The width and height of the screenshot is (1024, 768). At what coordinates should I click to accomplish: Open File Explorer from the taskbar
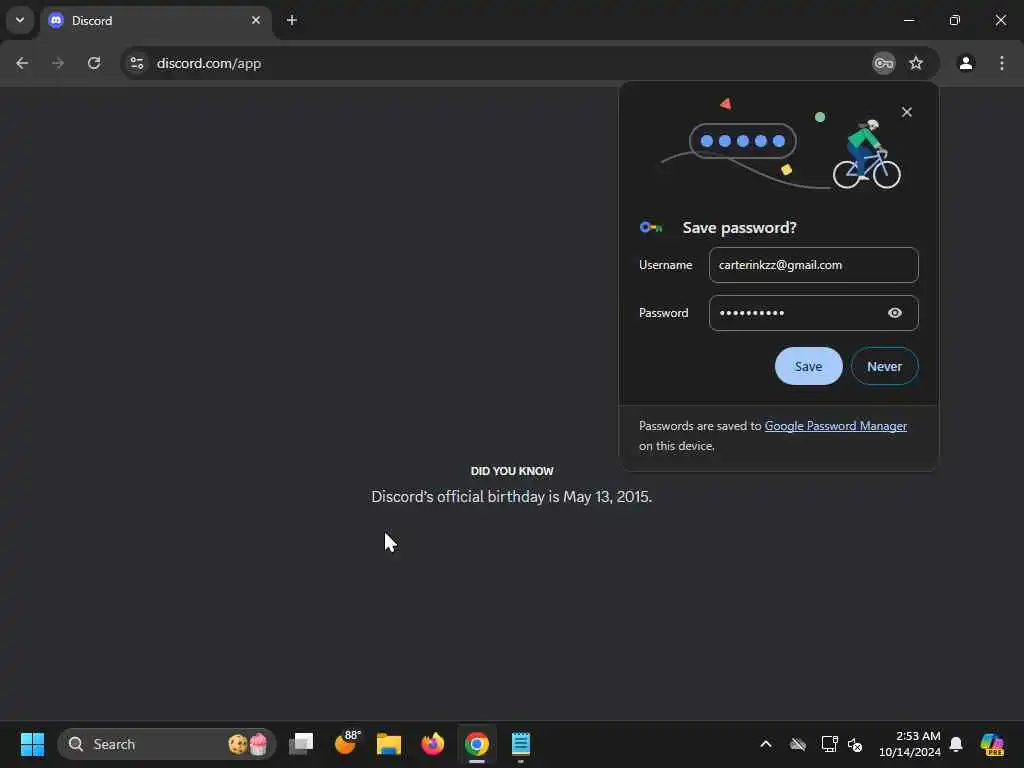389,744
